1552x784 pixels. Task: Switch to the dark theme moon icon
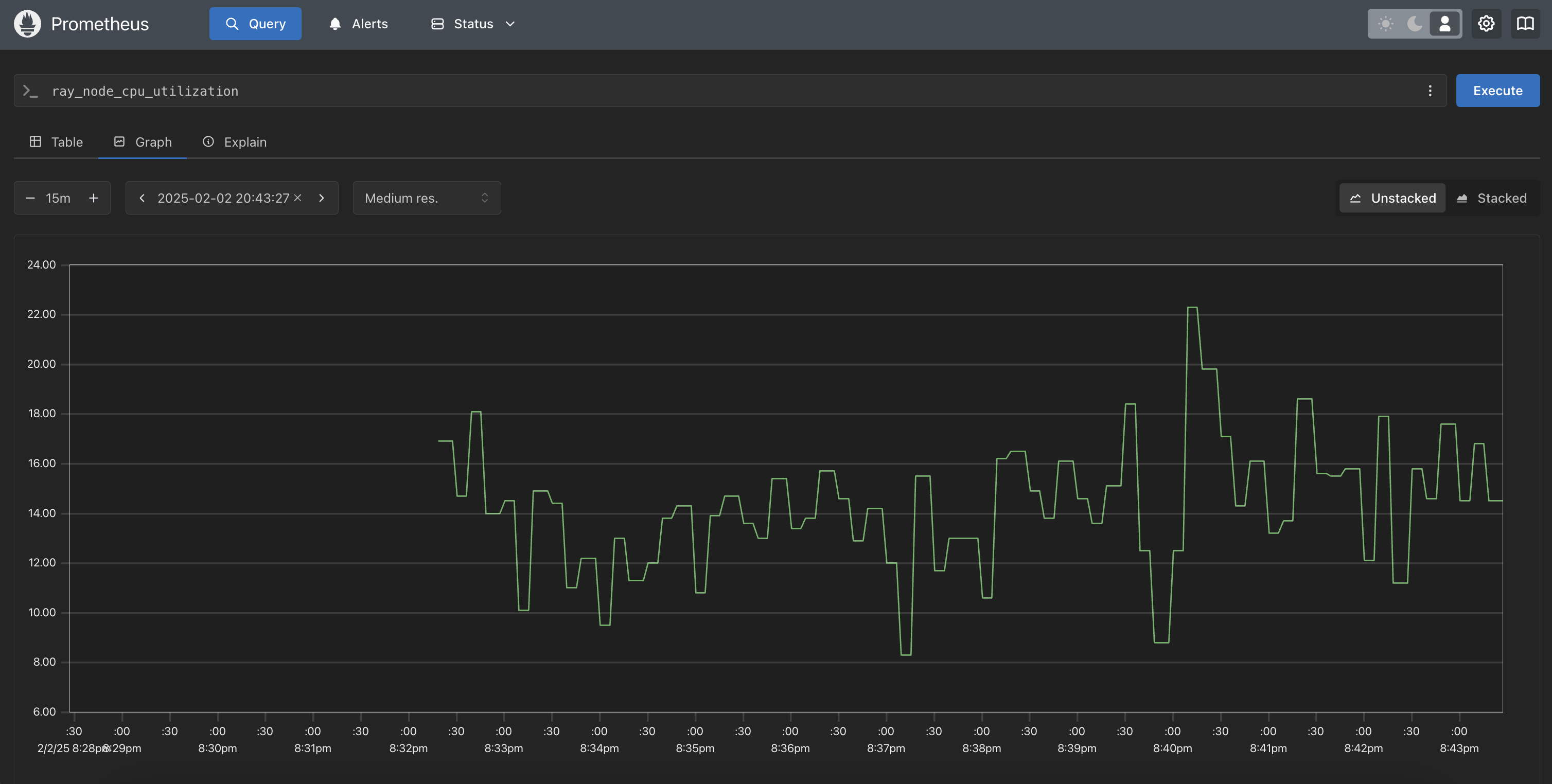[x=1415, y=24]
